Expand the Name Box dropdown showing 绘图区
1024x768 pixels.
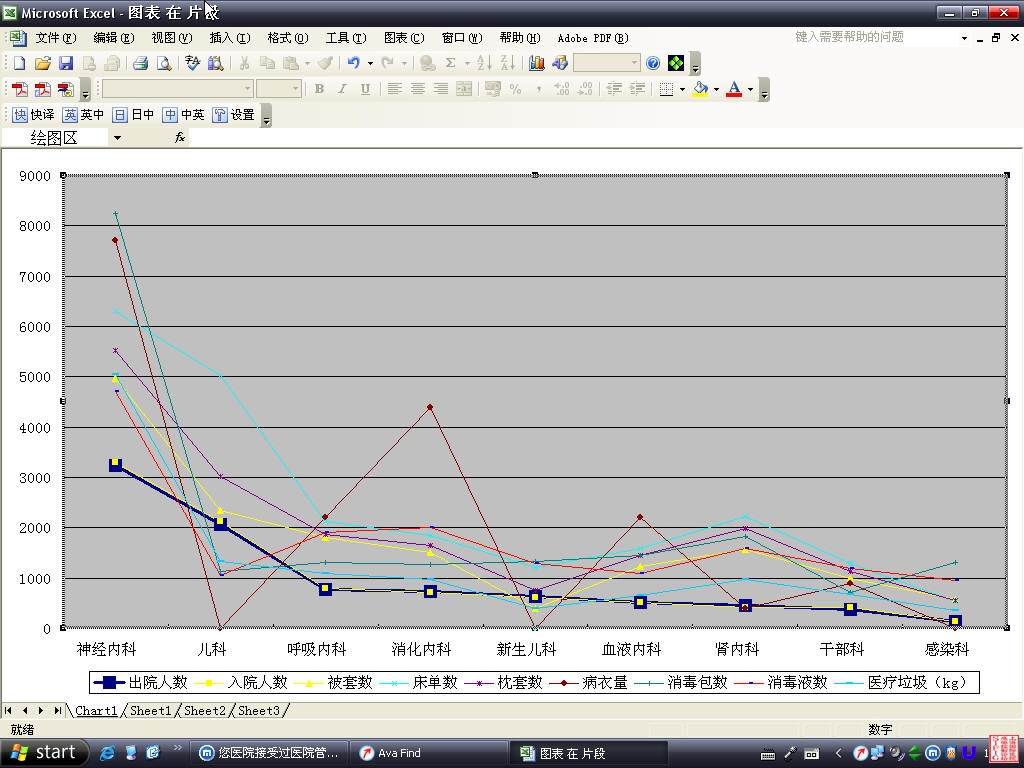click(x=117, y=138)
